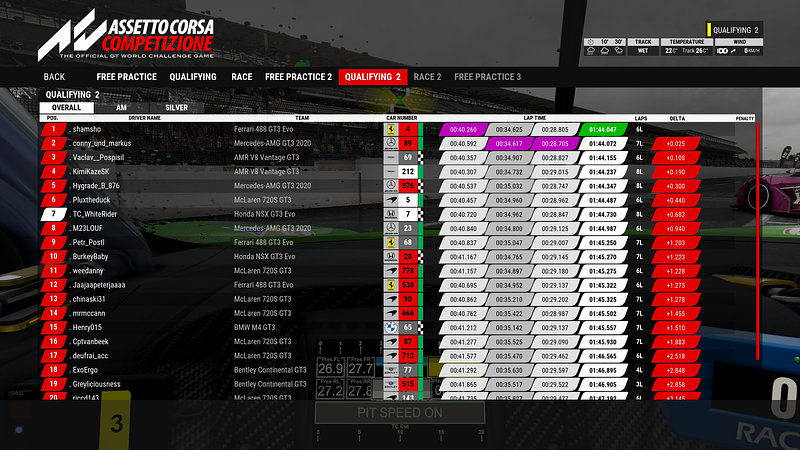Select the Qualifying 2 tab
This screenshot has width=800, height=450.
point(373,77)
